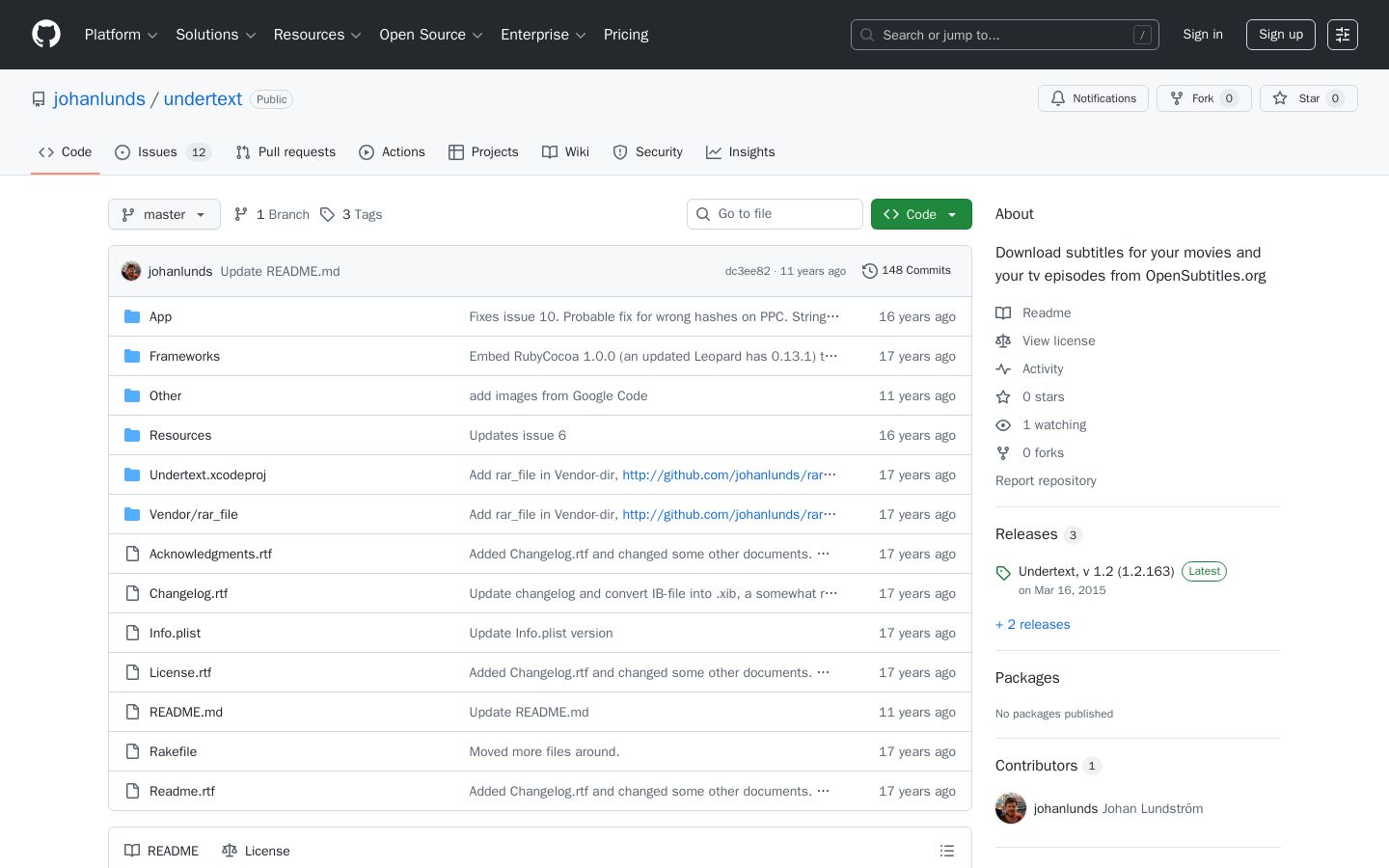Click the release tag icon in sidebar
1389x868 pixels.
1003,573
